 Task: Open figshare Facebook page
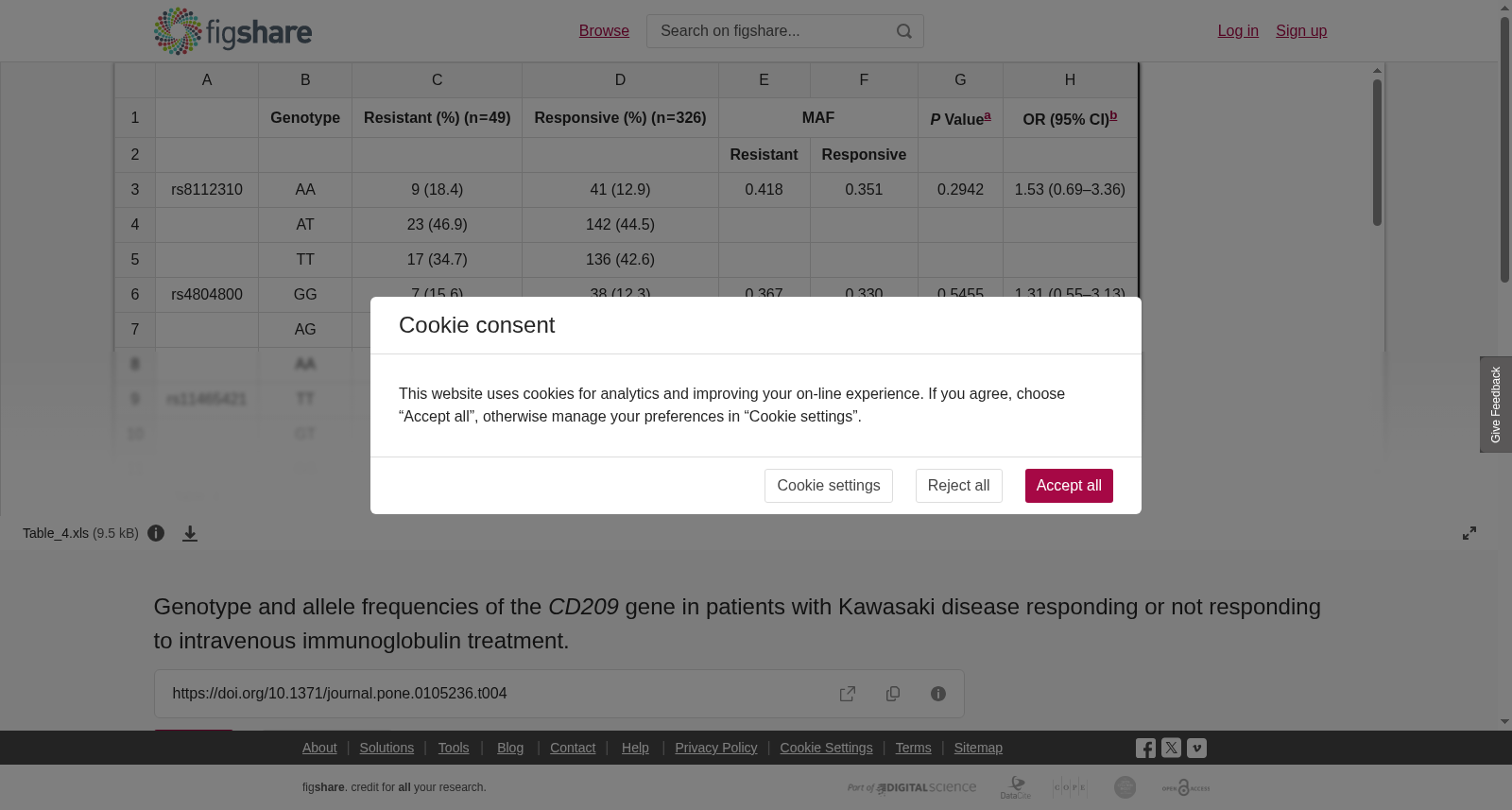[1145, 749]
